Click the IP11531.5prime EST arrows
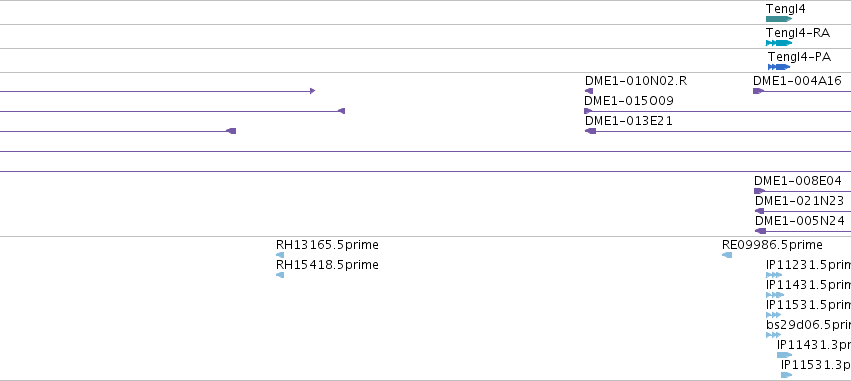The height and width of the screenshot is (381, 851). (x=773, y=315)
